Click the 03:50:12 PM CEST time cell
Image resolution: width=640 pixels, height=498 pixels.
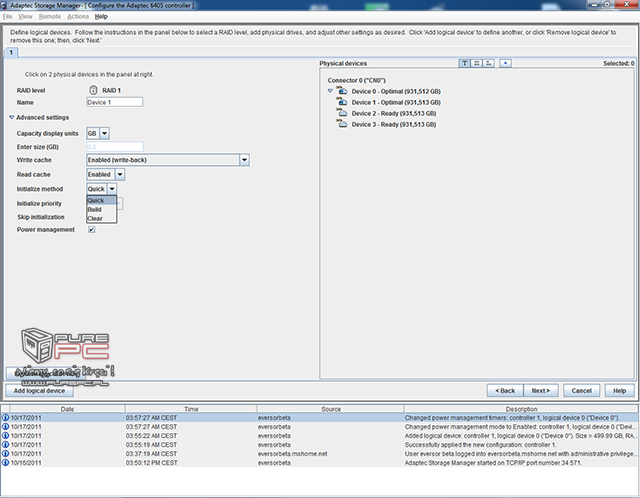[151, 462]
